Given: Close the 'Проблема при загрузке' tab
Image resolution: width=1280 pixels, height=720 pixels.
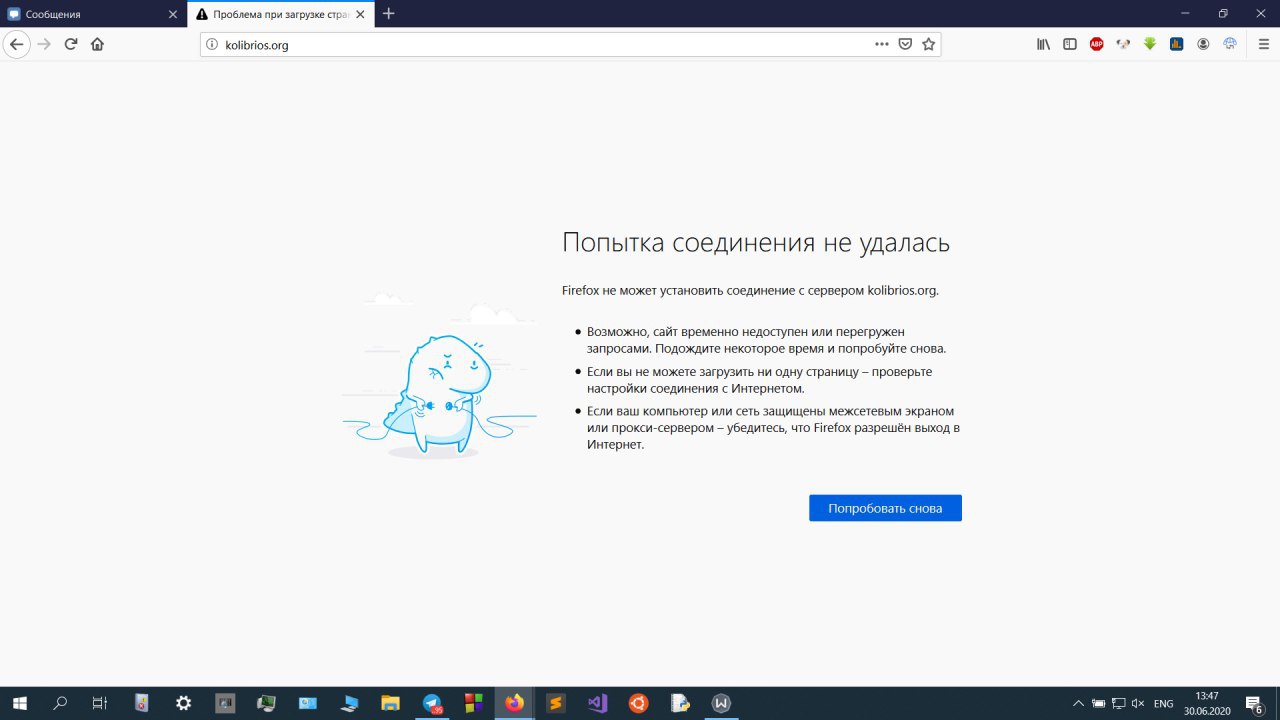Looking at the screenshot, I should click(361, 15).
